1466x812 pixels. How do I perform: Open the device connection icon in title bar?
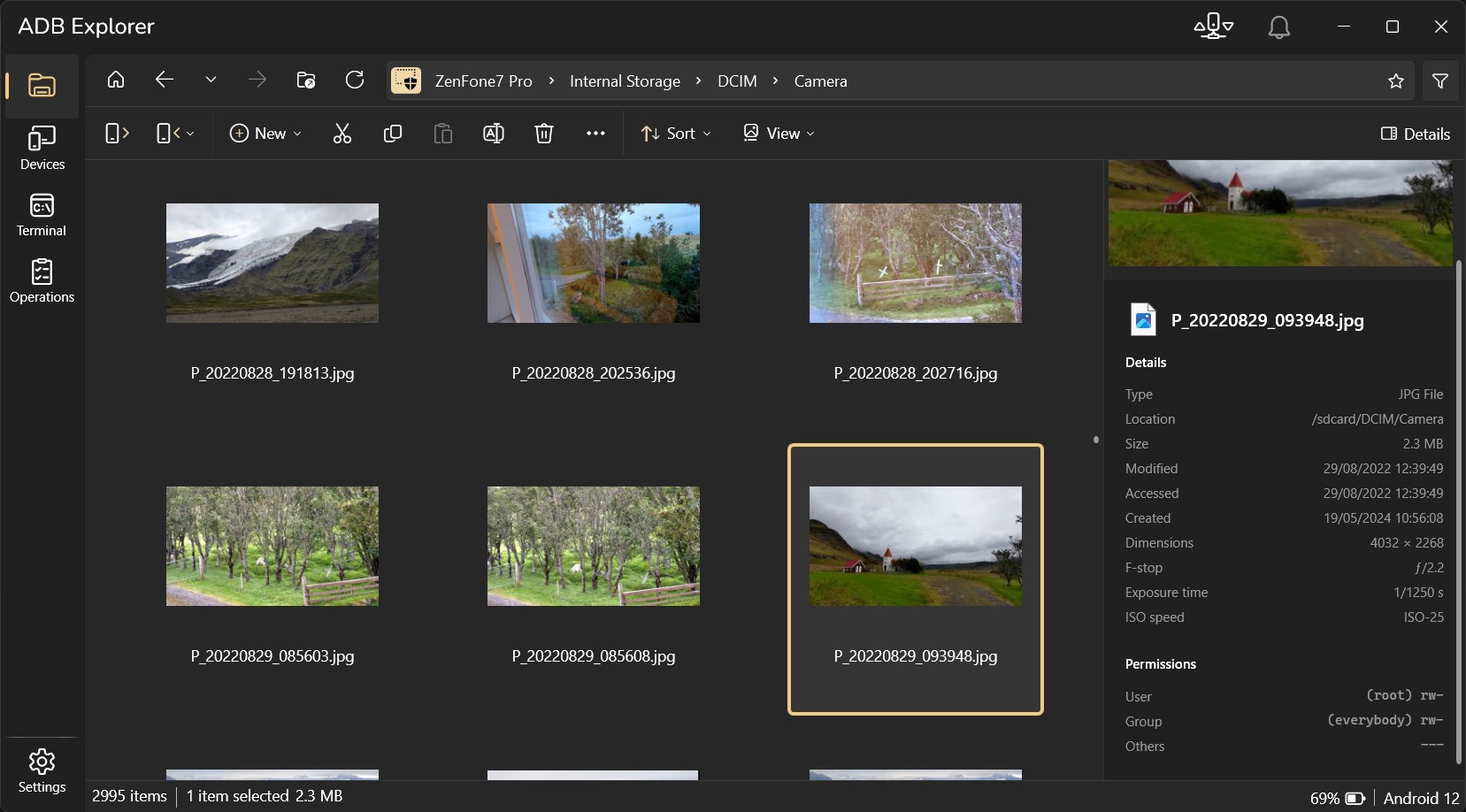[1213, 27]
